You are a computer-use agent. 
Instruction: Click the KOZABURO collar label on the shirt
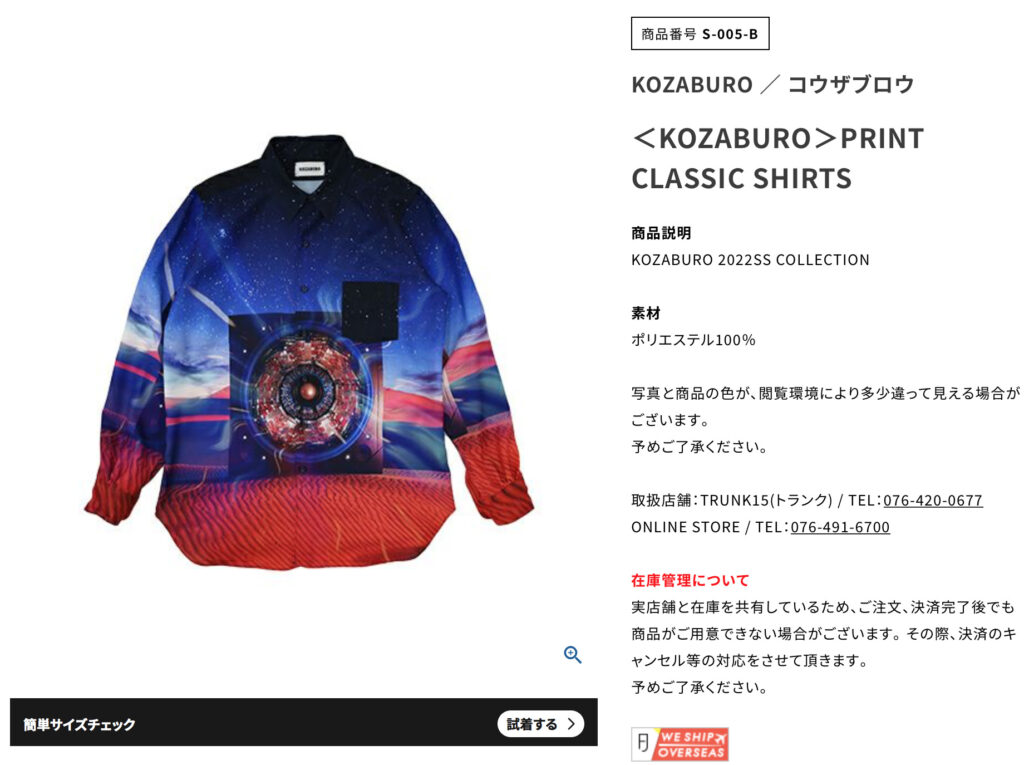310,169
